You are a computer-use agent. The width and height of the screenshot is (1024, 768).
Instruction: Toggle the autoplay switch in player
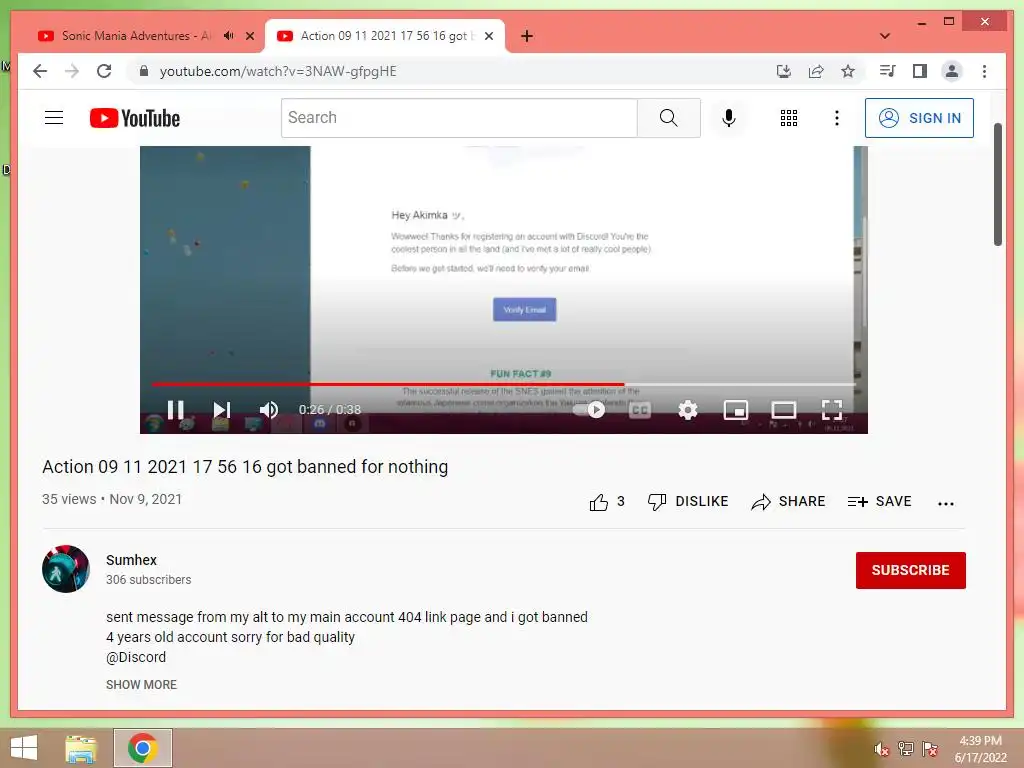click(589, 409)
